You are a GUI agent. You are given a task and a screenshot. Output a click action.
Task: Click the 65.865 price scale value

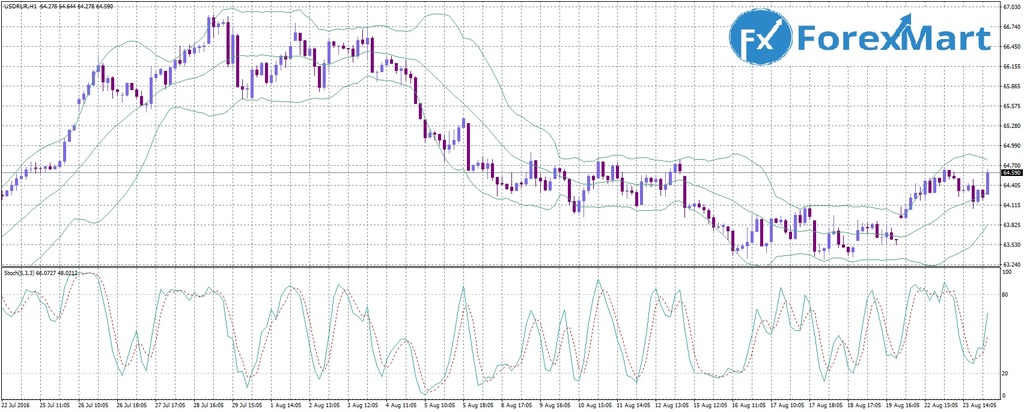pyautogui.click(x=1009, y=86)
